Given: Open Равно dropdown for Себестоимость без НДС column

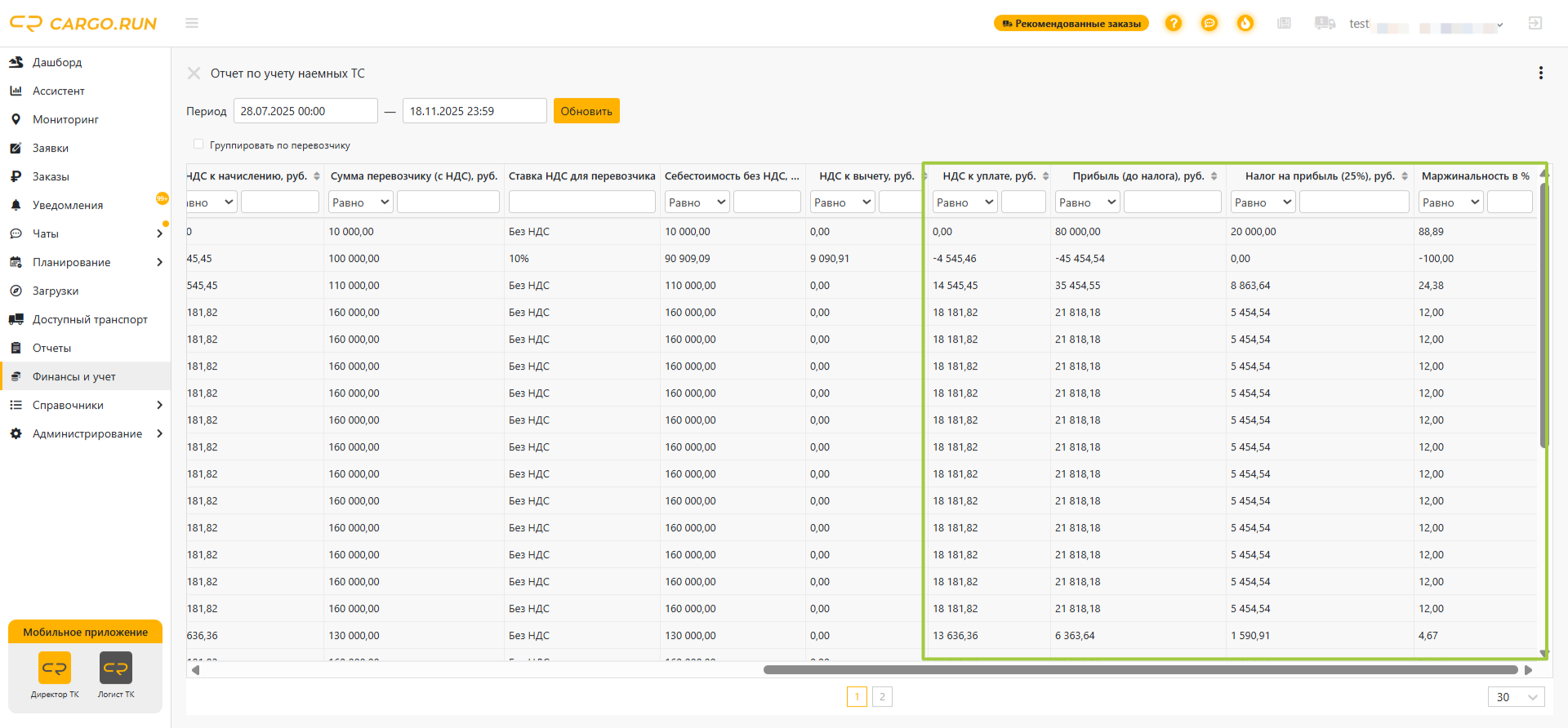Looking at the screenshot, I should point(697,202).
